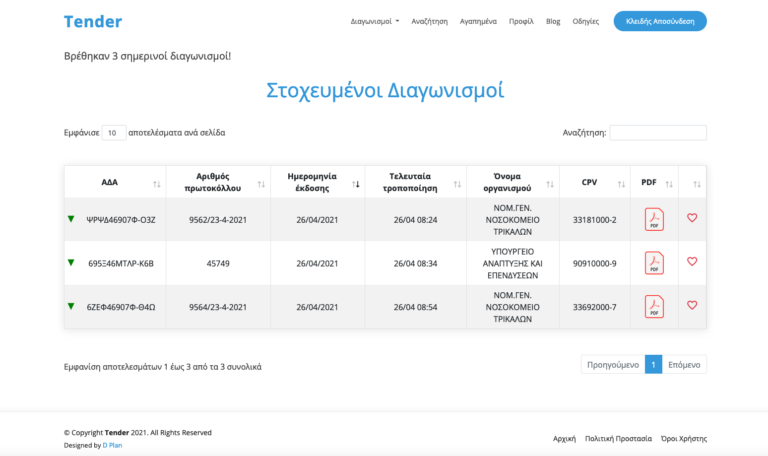
Task: Sort by Ημερομηνία έκδοσης column arrows
Action: tap(355, 184)
